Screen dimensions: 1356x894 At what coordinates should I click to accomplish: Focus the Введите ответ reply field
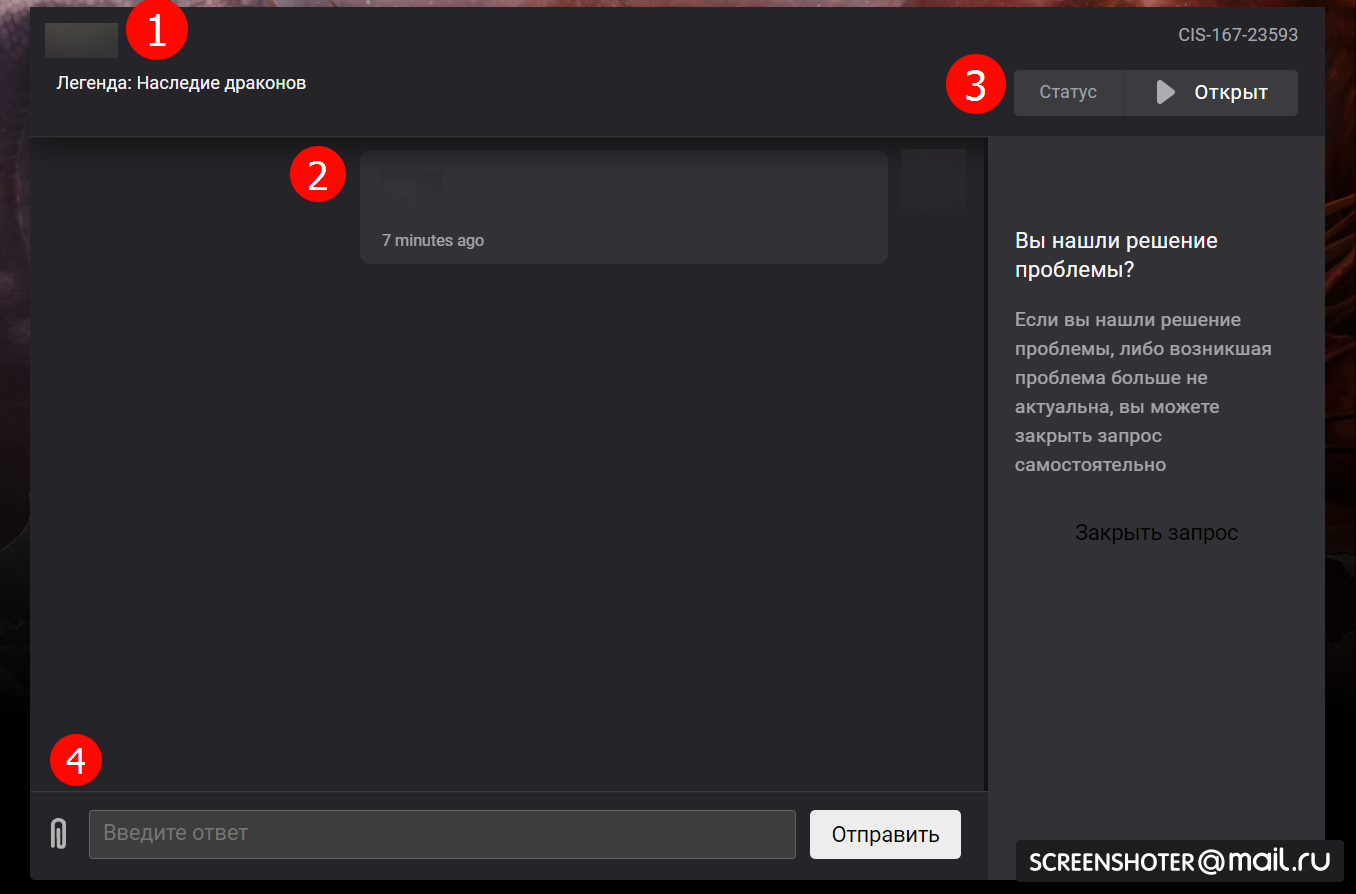pos(442,834)
